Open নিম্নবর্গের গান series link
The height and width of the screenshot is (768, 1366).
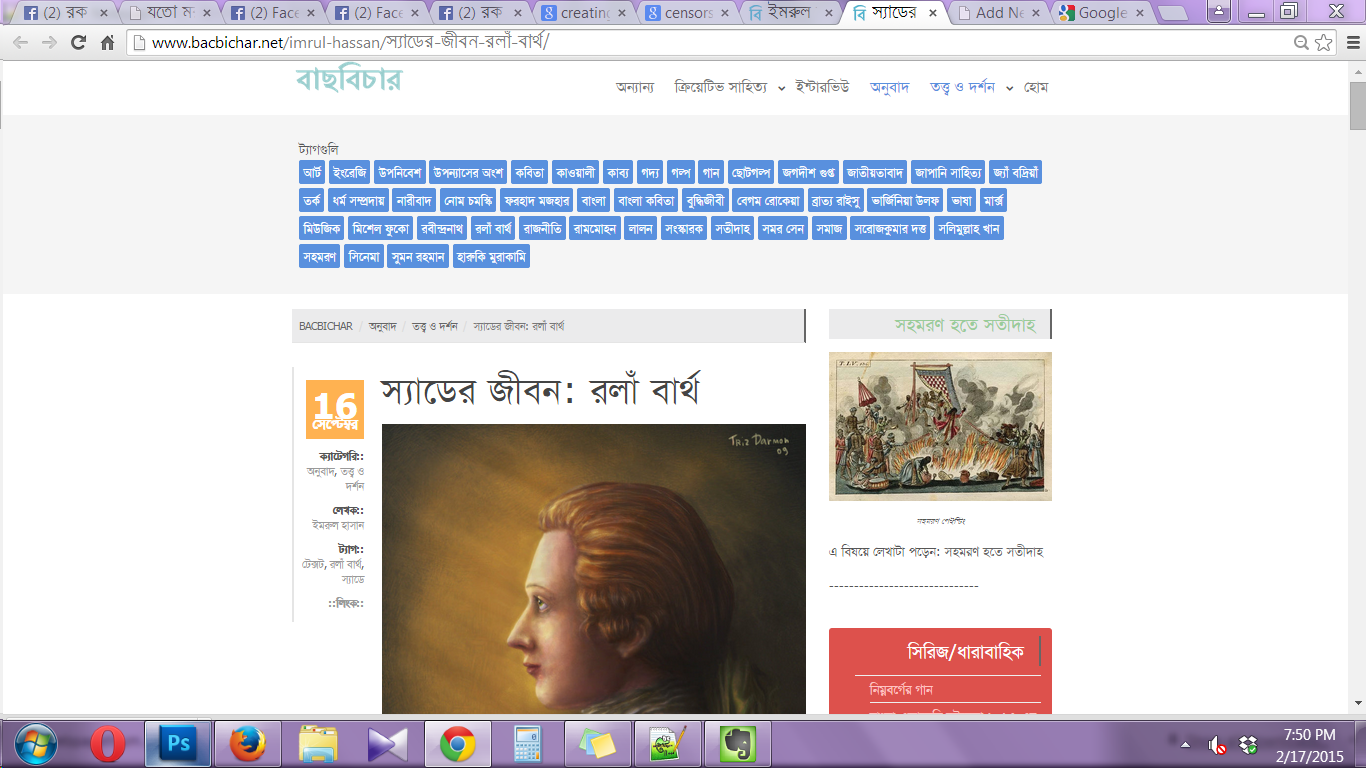901,689
